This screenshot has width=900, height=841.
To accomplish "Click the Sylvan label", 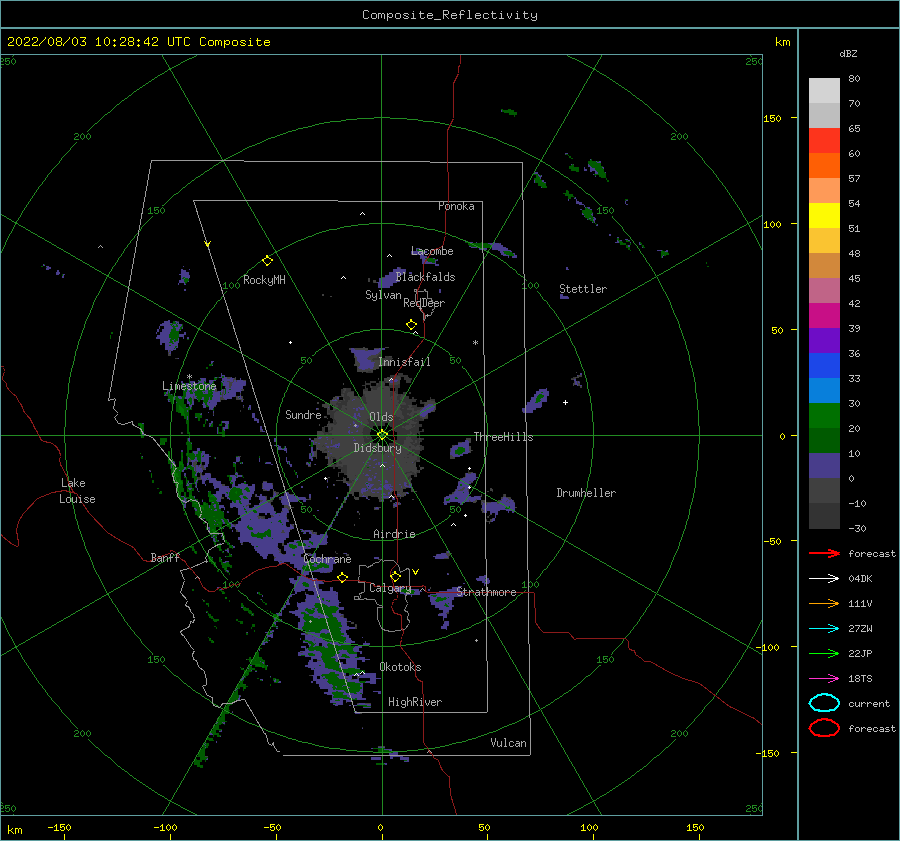I will [383, 296].
